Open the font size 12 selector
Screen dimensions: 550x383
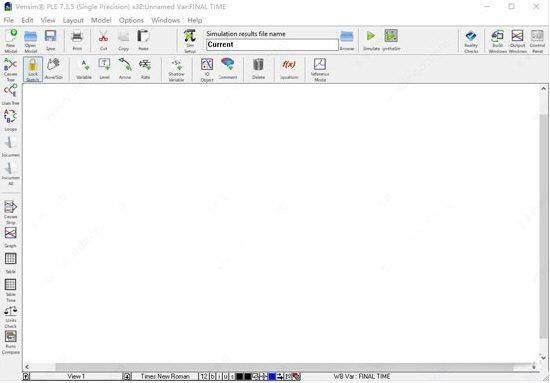(204, 376)
